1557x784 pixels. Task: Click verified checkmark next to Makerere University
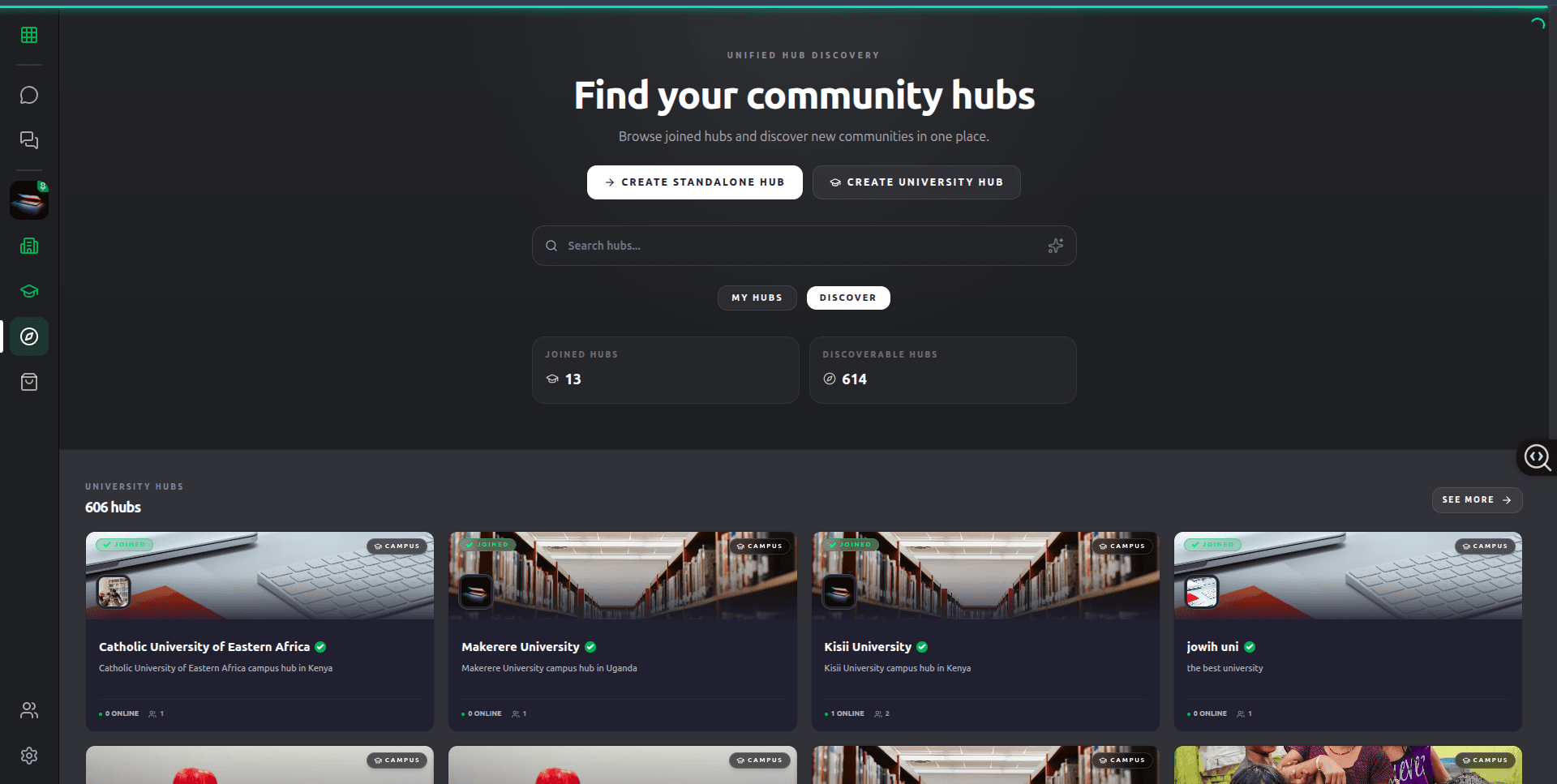(x=590, y=647)
